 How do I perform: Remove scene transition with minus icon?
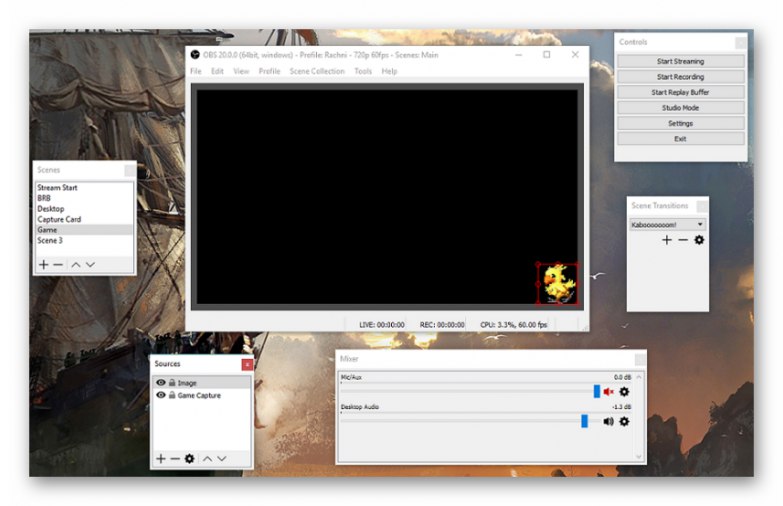click(x=683, y=240)
